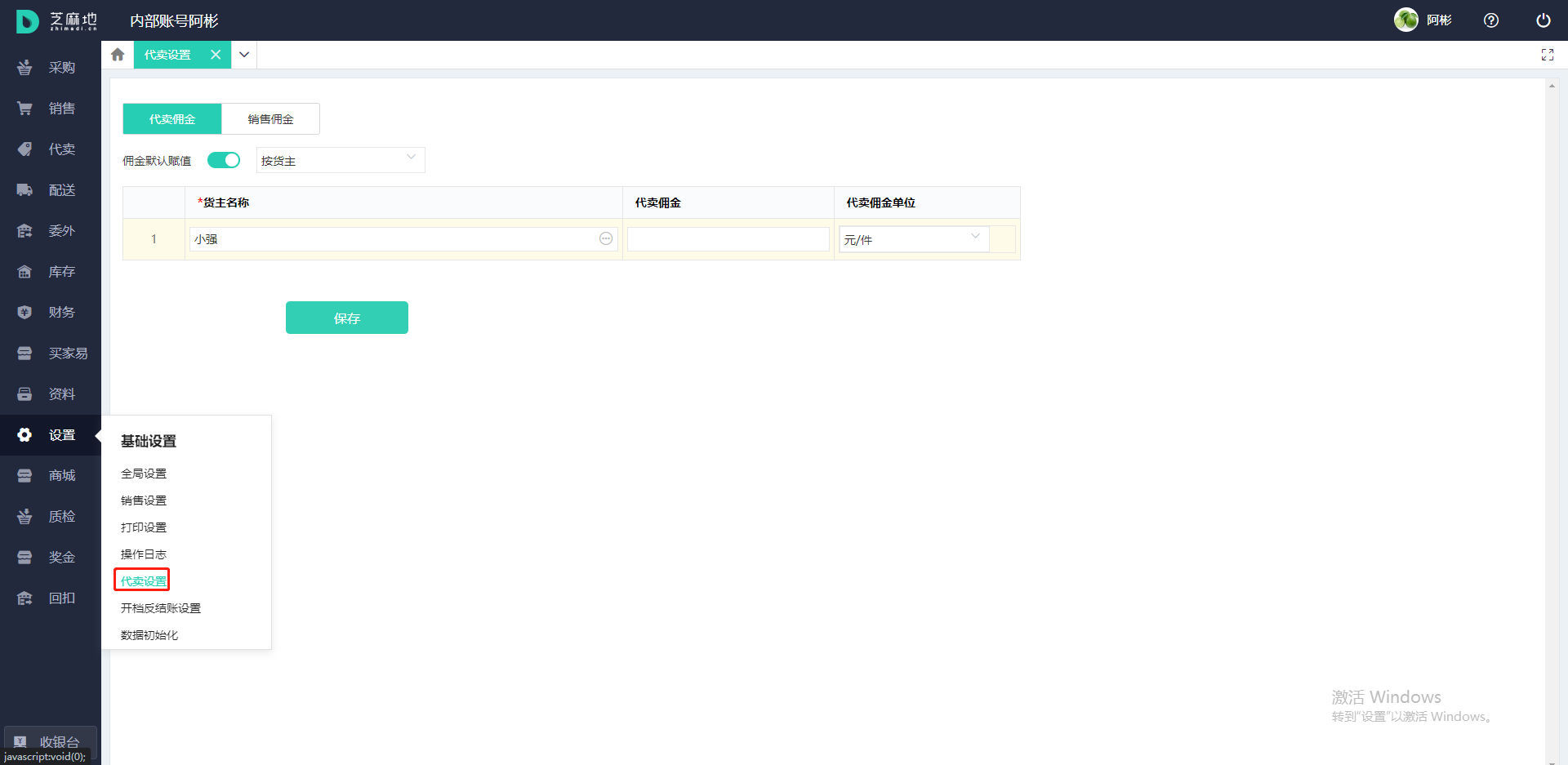The height and width of the screenshot is (765, 1568).
Task: Open the 库存 warehouse sidebar icon
Action: (x=24, y=272)
